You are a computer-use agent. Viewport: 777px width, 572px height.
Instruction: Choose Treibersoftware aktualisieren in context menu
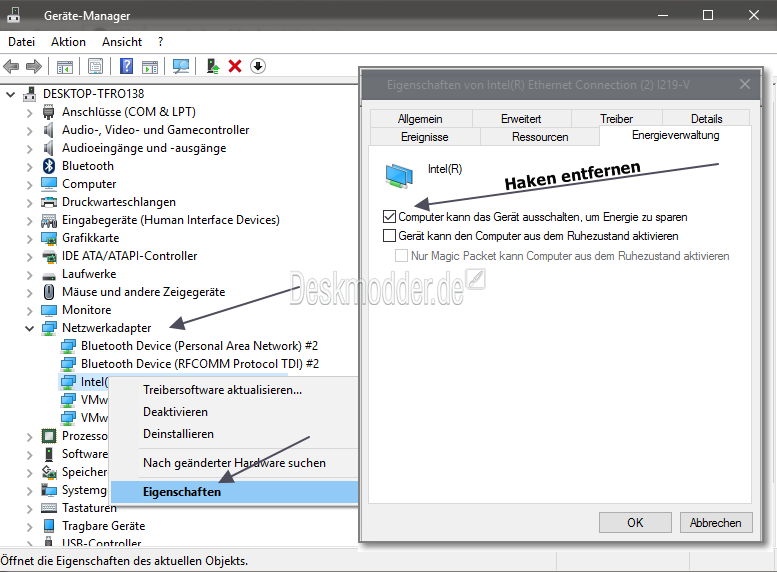[234, 390]
